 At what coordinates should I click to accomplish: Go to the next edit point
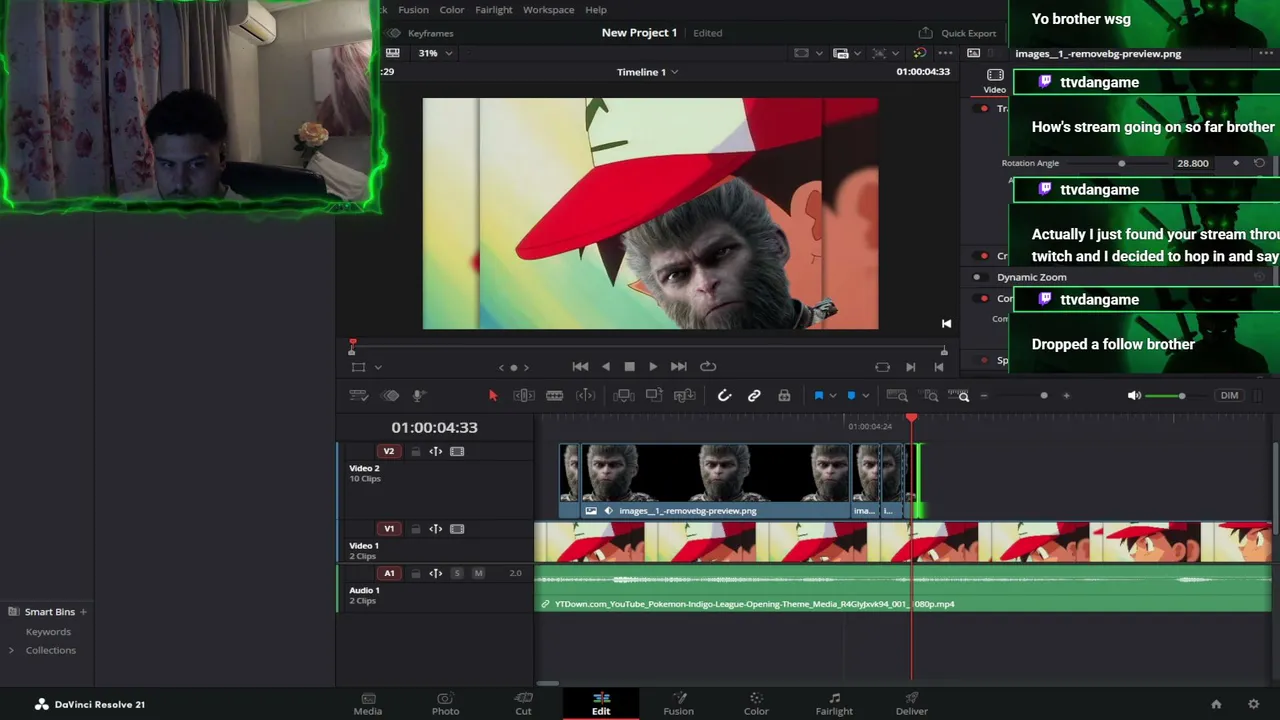[910, 367]
